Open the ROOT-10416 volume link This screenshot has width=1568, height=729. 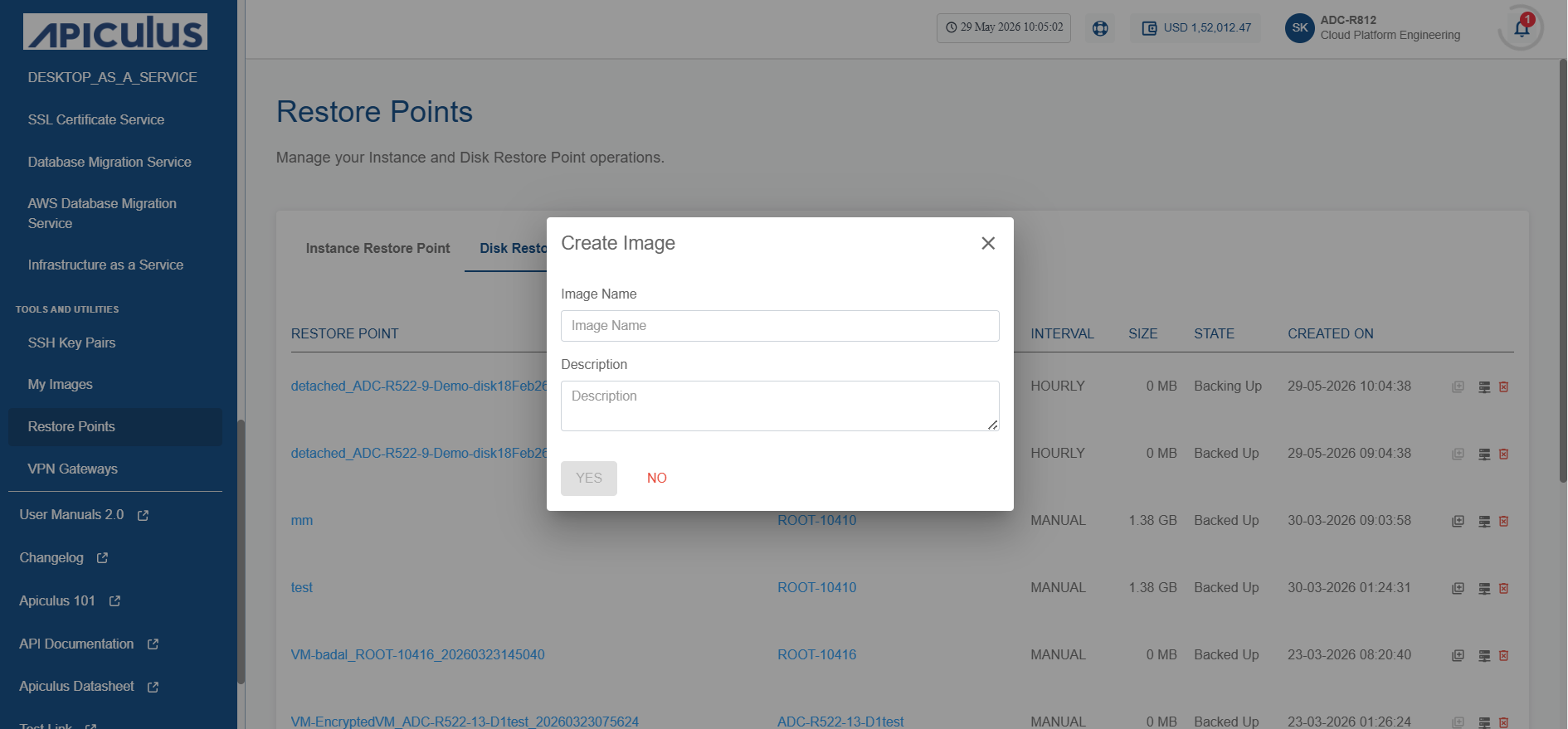816,655
